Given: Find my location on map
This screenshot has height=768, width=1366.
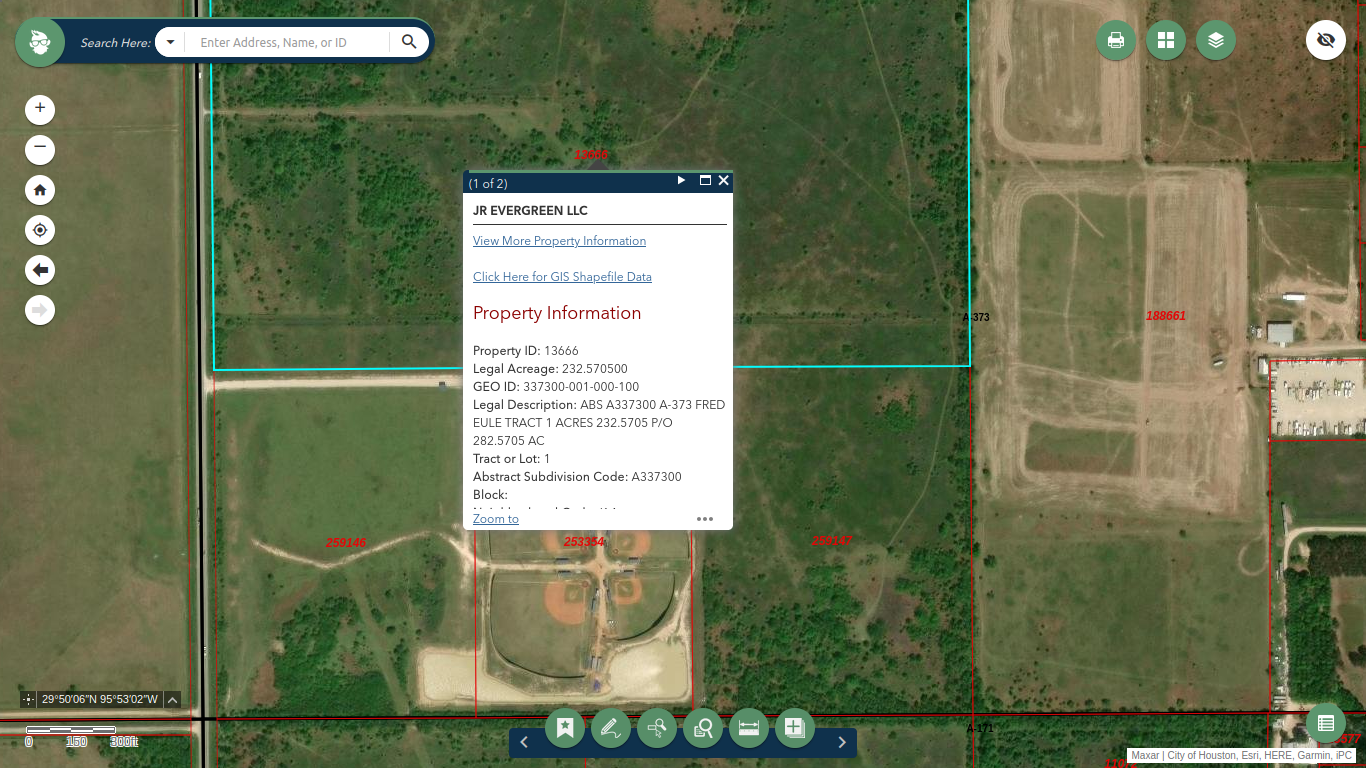Looking at the screenshot, I should point(40,230).
